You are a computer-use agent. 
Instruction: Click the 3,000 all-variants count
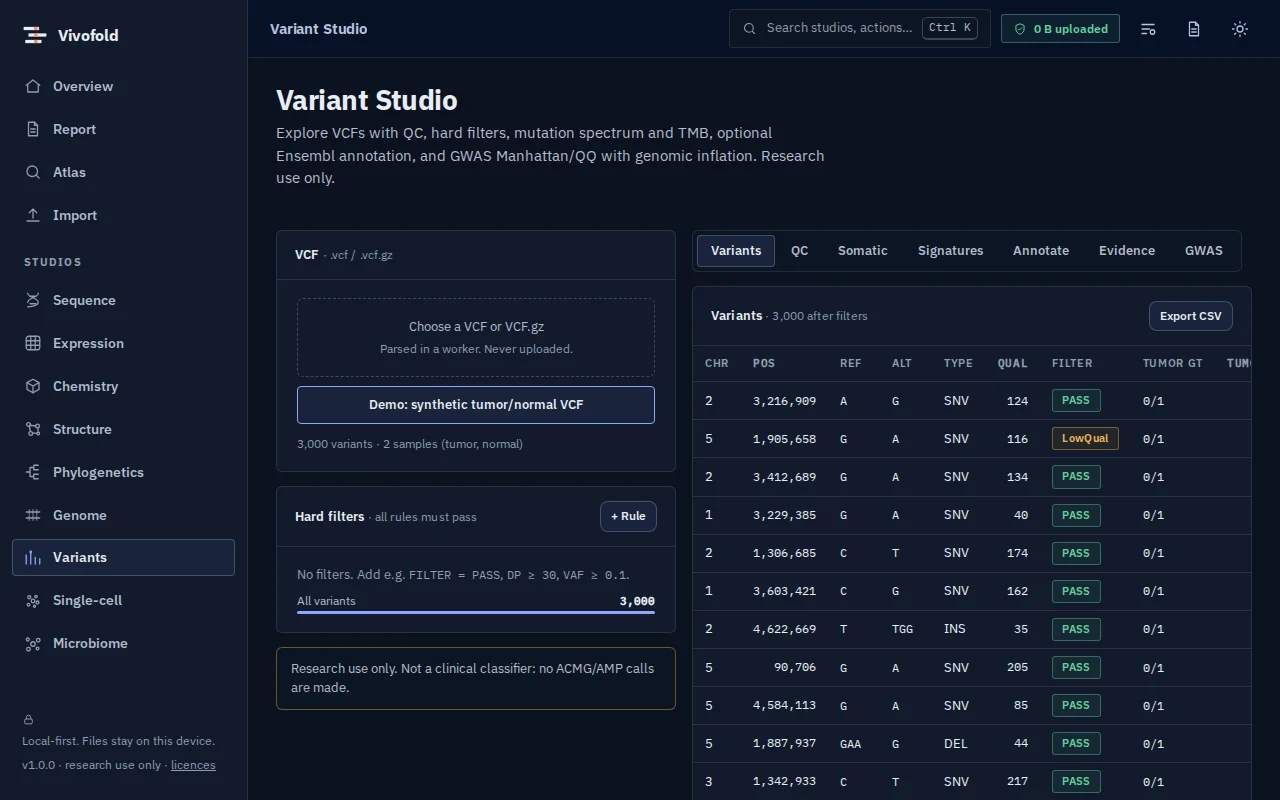tap(637, 601)
